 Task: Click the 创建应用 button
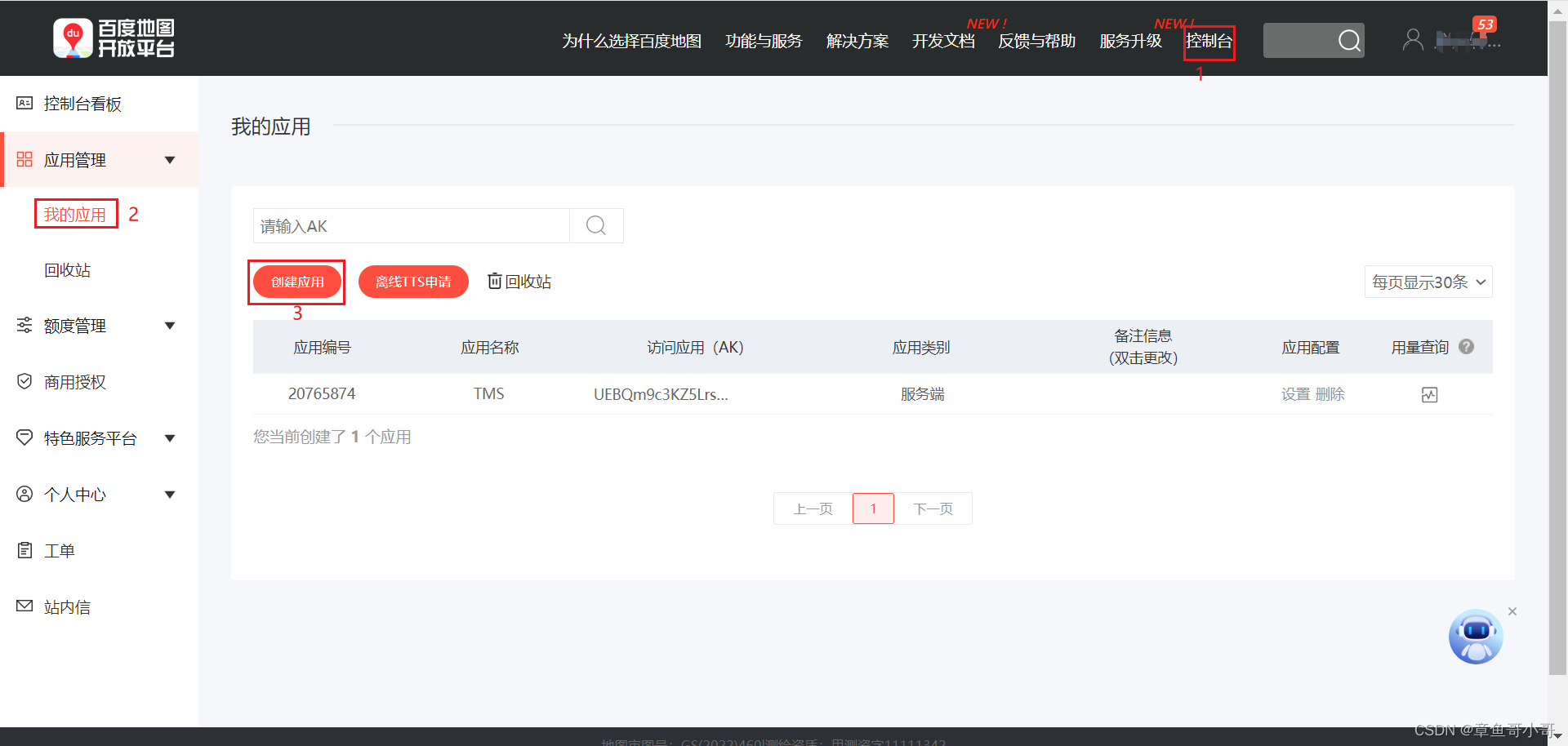tap(297, 282)
